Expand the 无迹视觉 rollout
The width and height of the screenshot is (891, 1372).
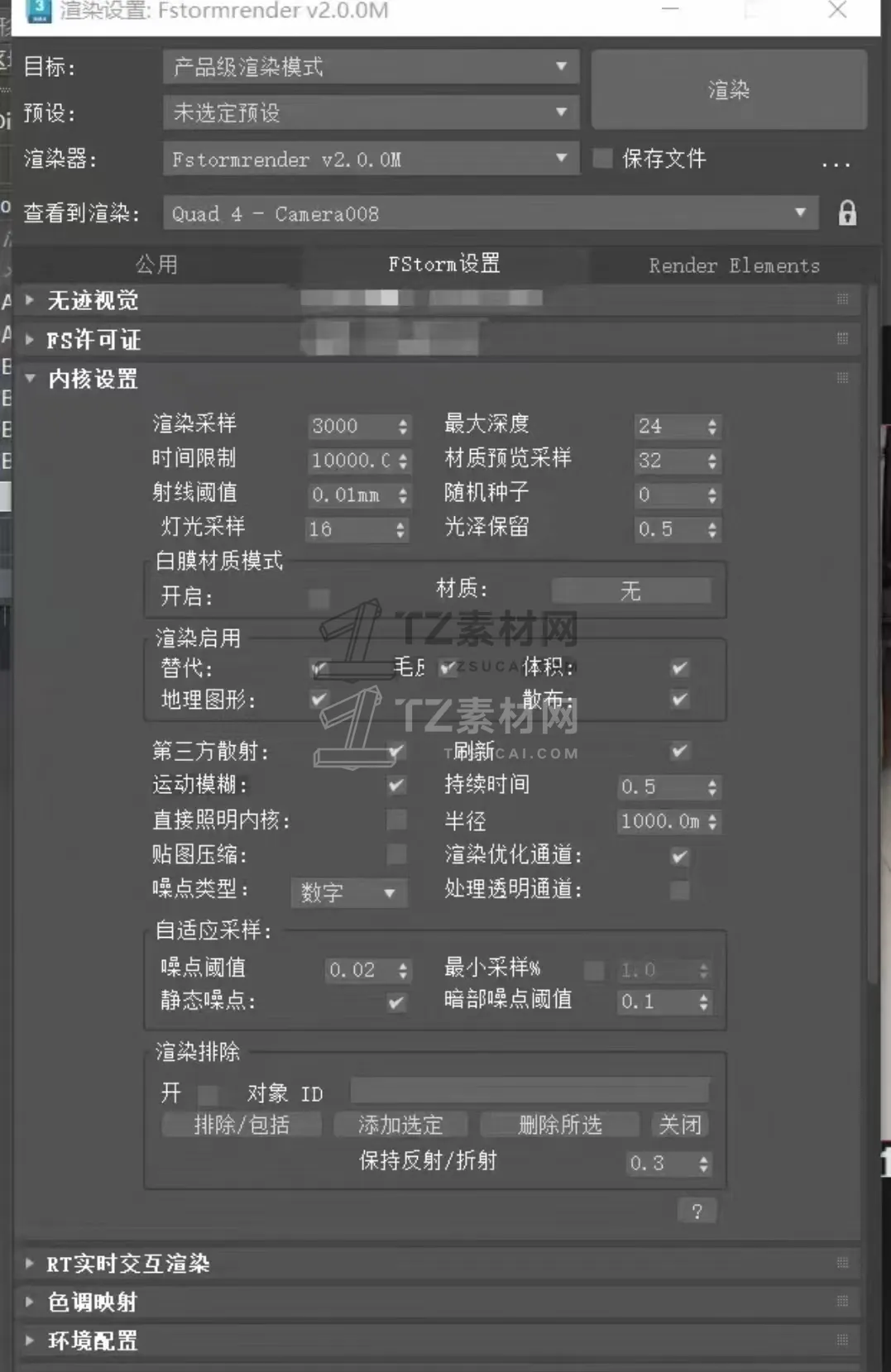point(30,299)
